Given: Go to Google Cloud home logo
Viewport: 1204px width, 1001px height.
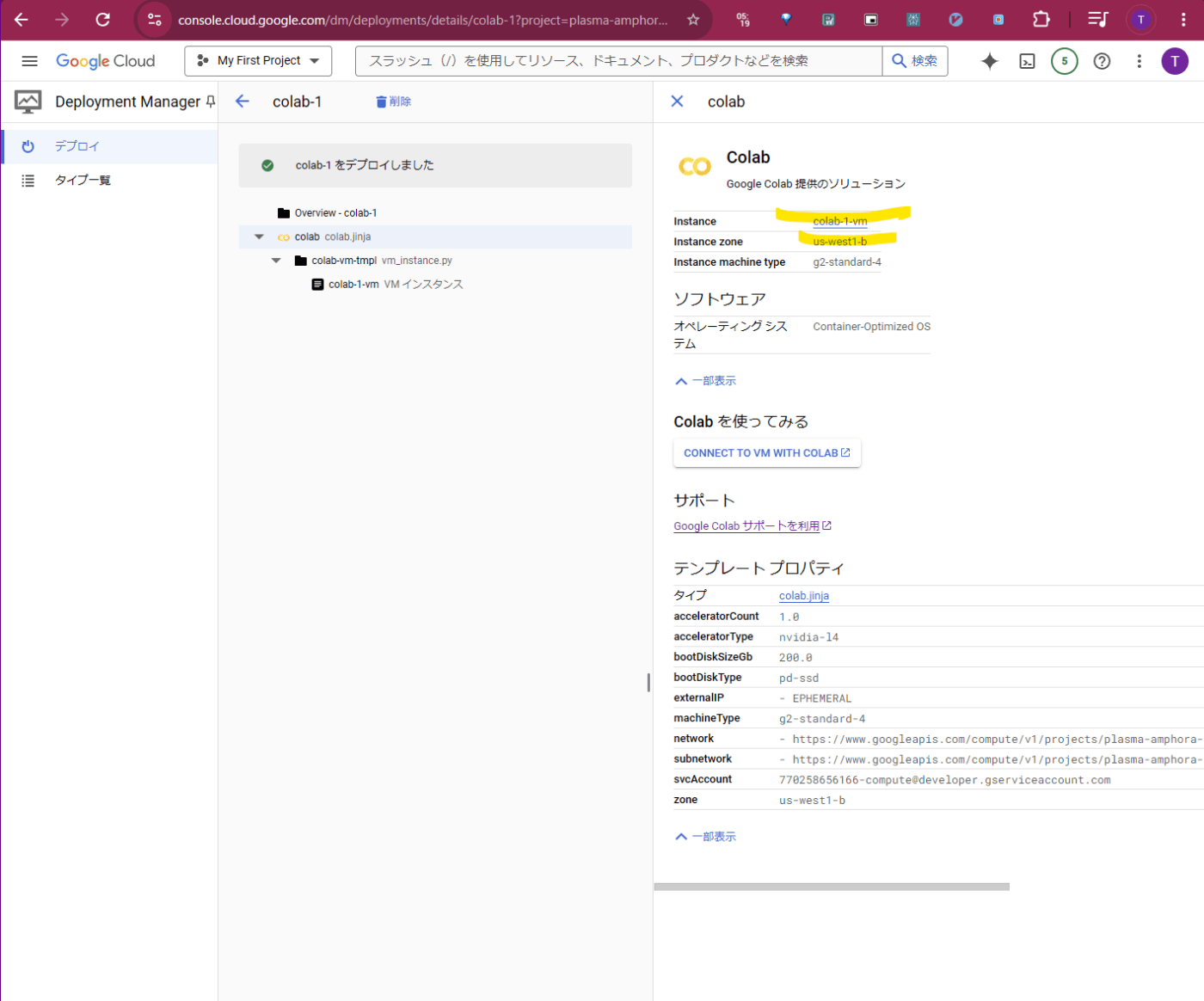Looking at the screenshot, I should tap(105, 61).
